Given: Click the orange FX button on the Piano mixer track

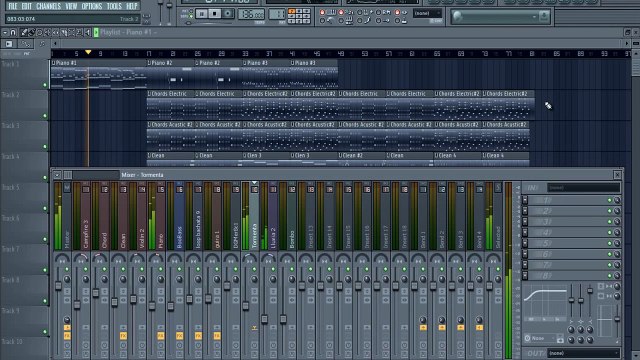Looking at the screenshot, I should point(161,336).
